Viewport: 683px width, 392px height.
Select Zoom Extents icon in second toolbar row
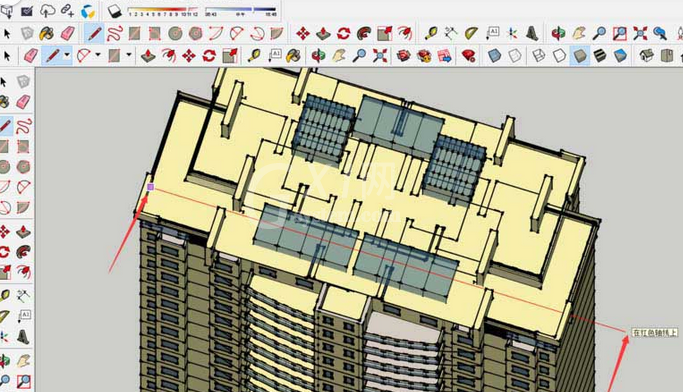[x=640, y=33]
